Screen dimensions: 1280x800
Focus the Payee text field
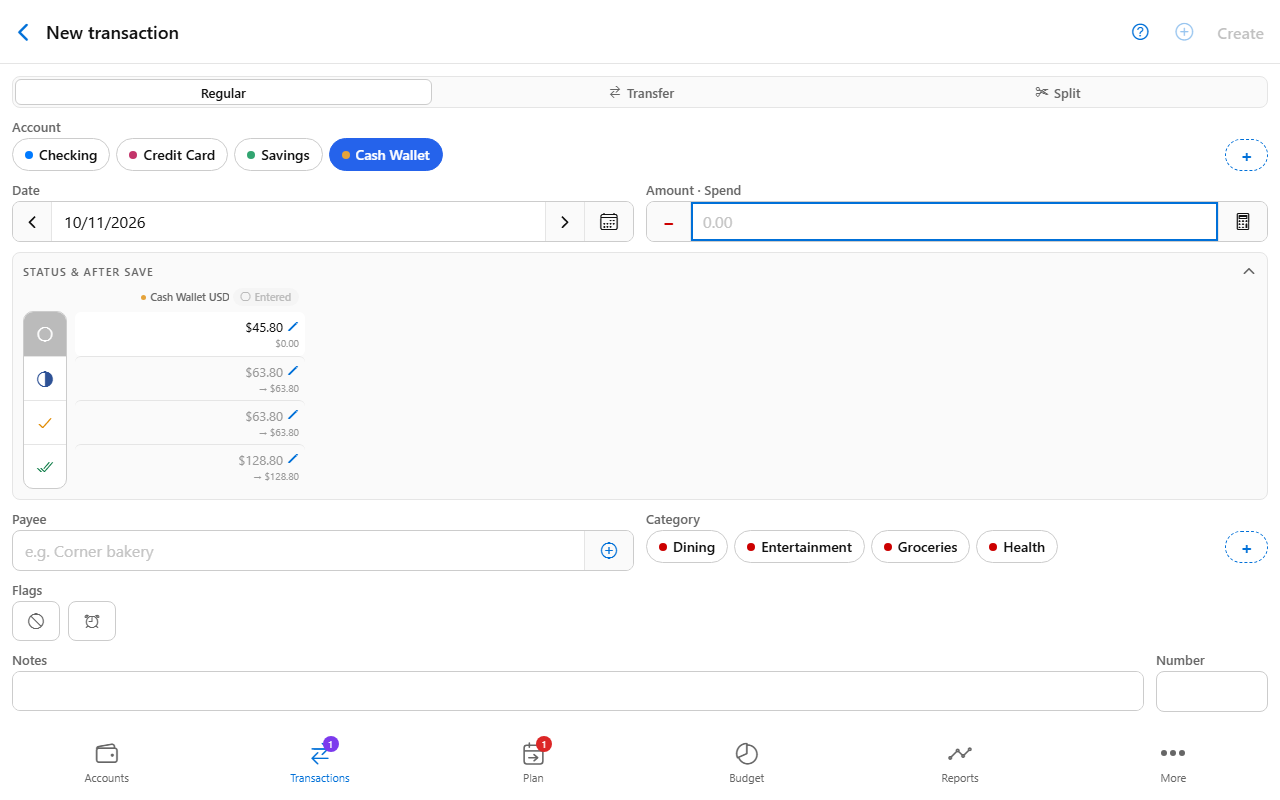[298, 551]
